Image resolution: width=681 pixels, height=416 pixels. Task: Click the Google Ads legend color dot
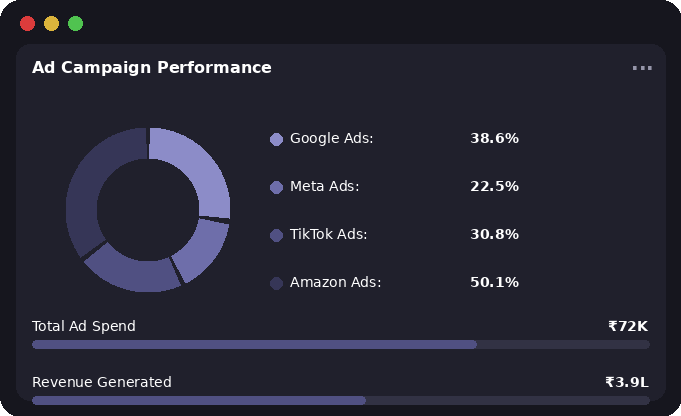tap(277, 139)
